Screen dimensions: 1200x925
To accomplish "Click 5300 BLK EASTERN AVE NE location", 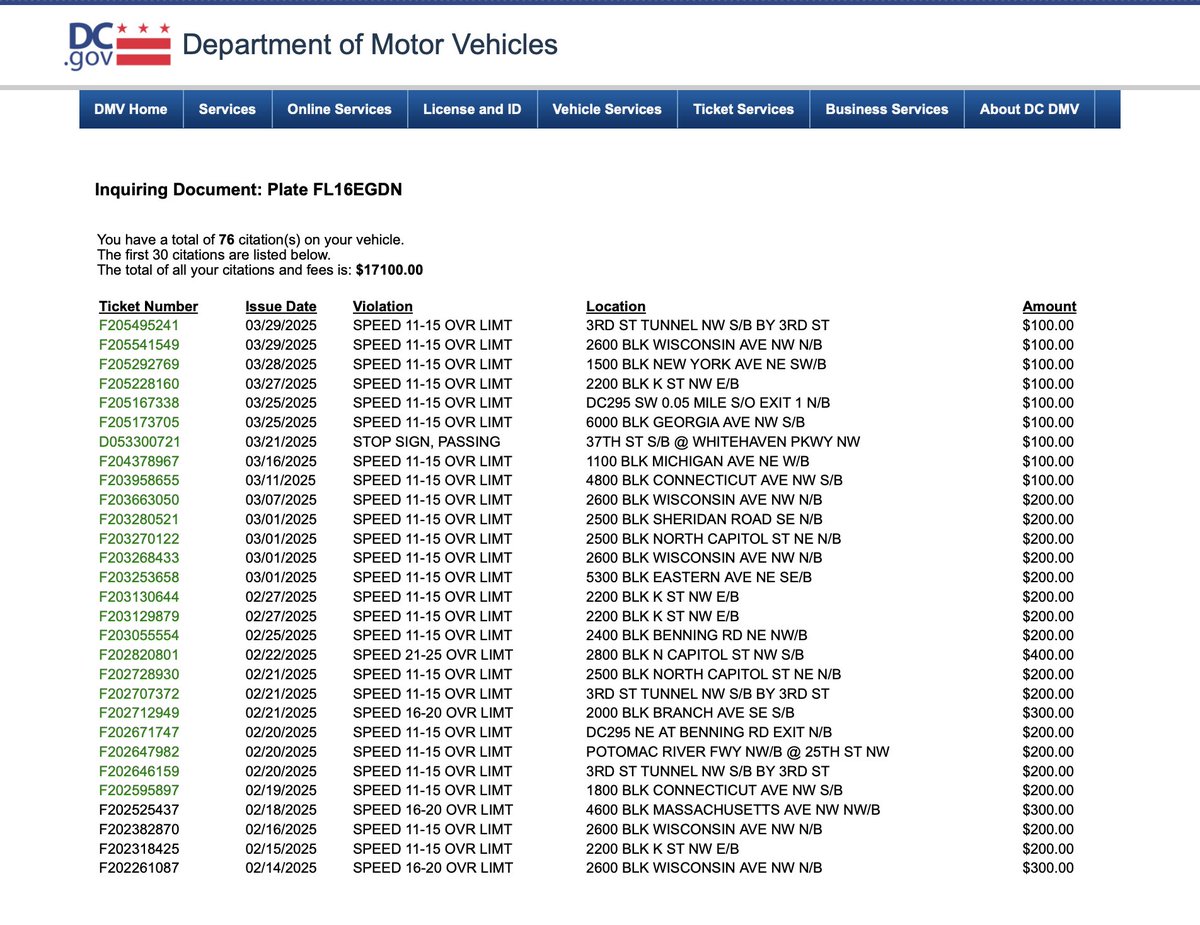I will pyautogui.click(x=699, y=577).
